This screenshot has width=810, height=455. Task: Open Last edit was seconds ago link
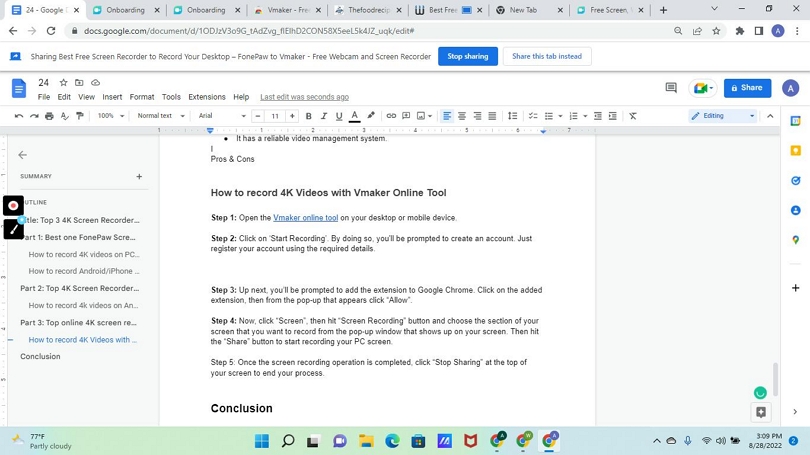[x=304, y=97]
